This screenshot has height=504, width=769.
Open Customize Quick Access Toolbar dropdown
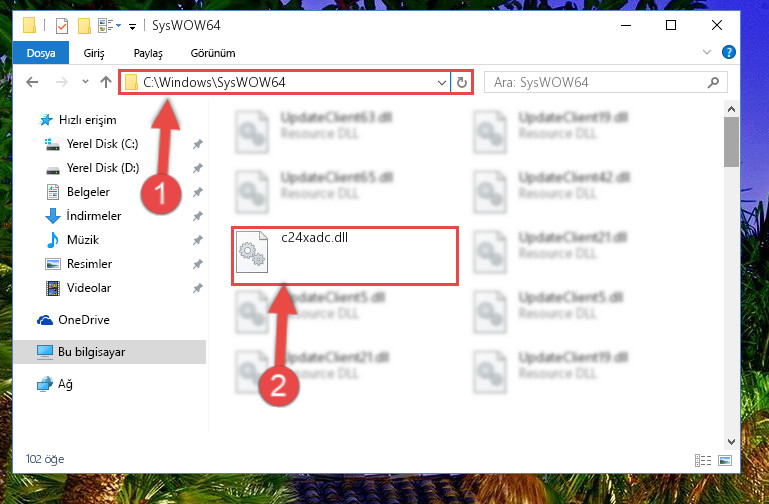132,26
